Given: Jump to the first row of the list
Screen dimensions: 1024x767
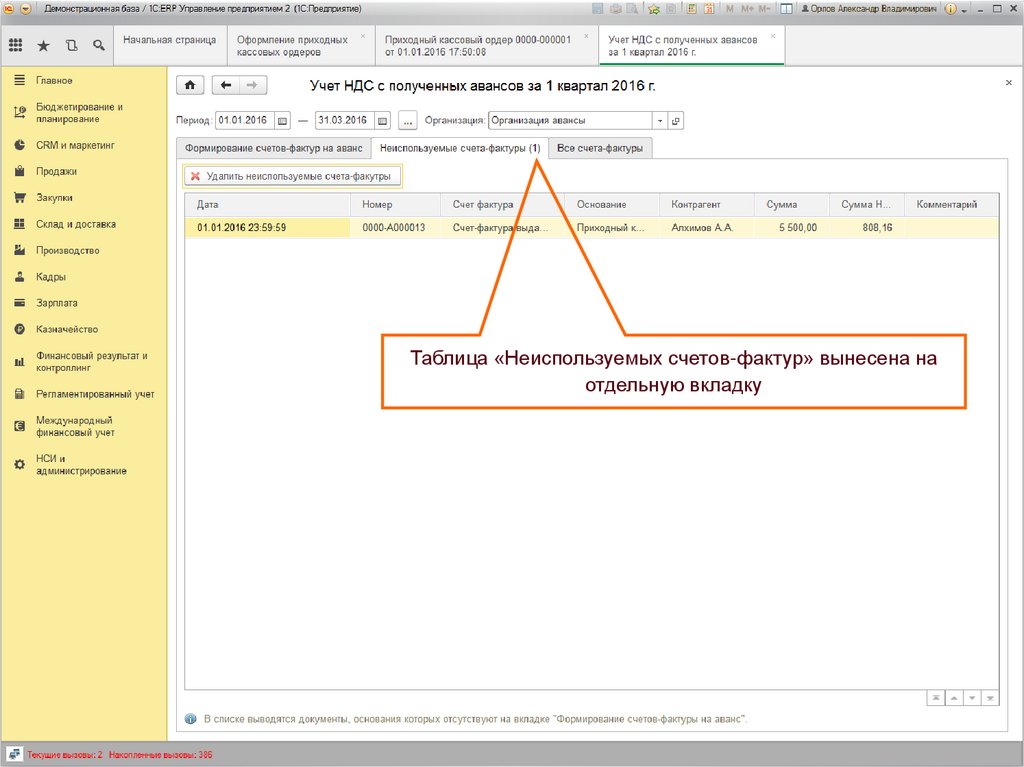Looking at the screenshot, I should coord(936,697).
